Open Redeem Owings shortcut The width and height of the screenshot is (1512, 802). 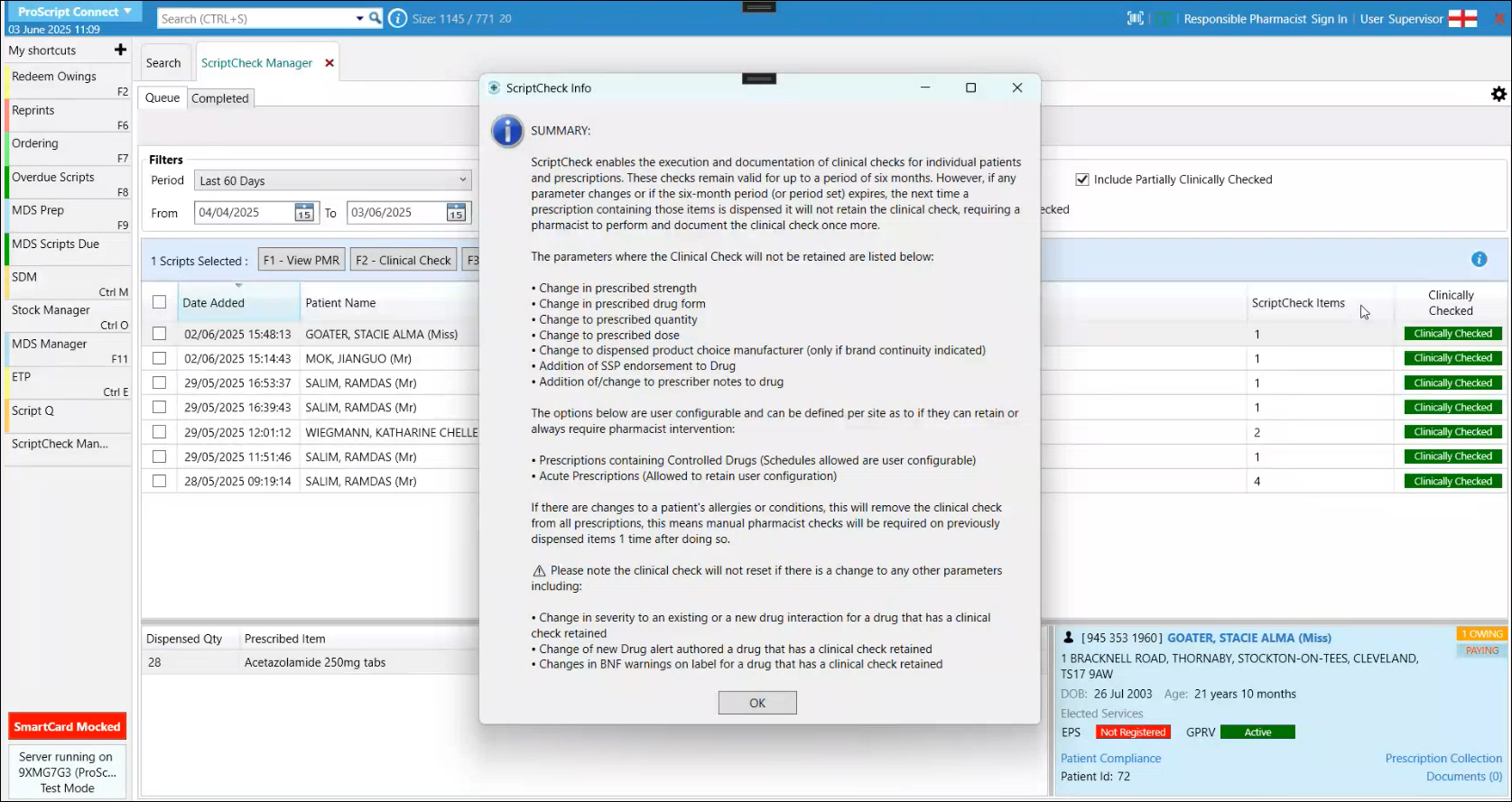pos(69,83)
